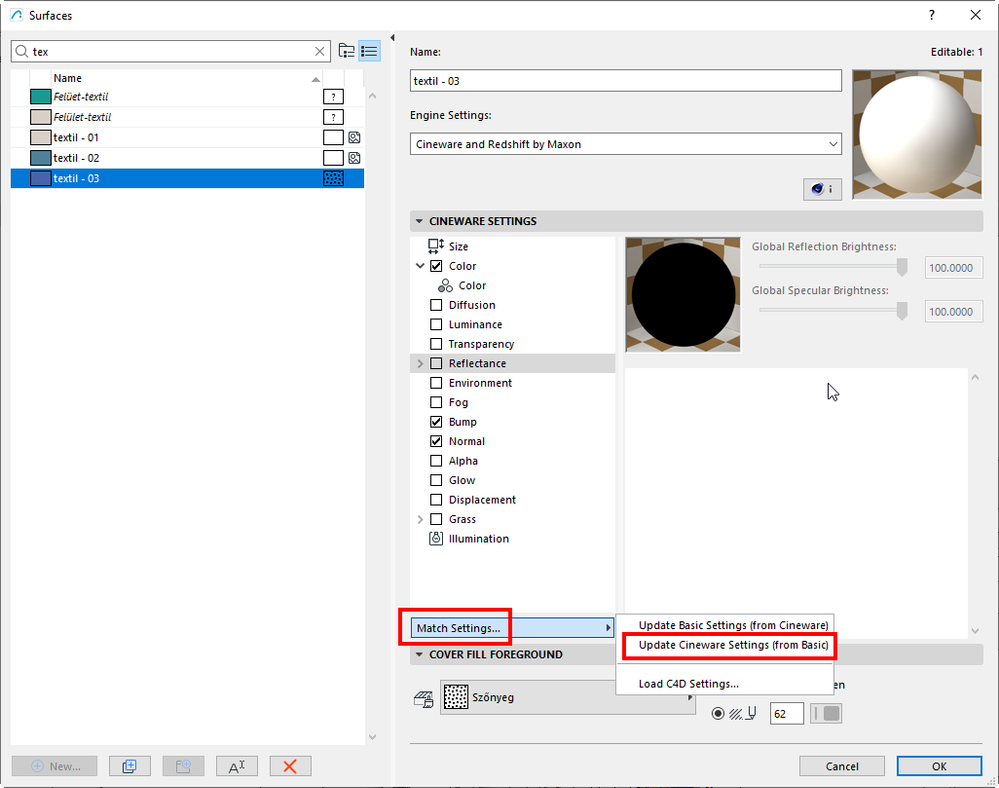The width and height of the screenshot is (999, 788).
Task: Click the fill pen color swatch button
Action: 826,713
